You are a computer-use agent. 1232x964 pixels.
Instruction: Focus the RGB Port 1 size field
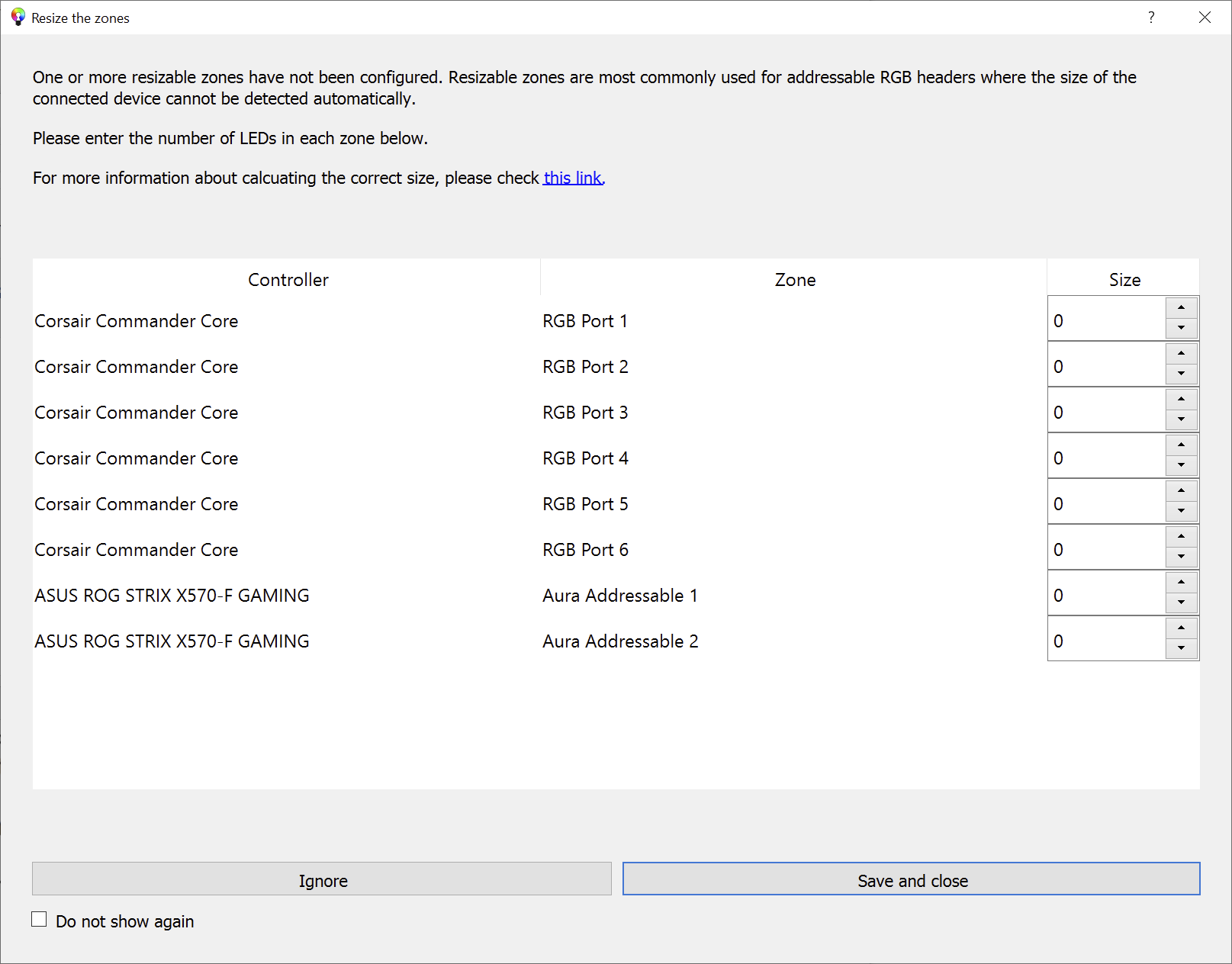pyautogui.click(x=1107, y=319)
